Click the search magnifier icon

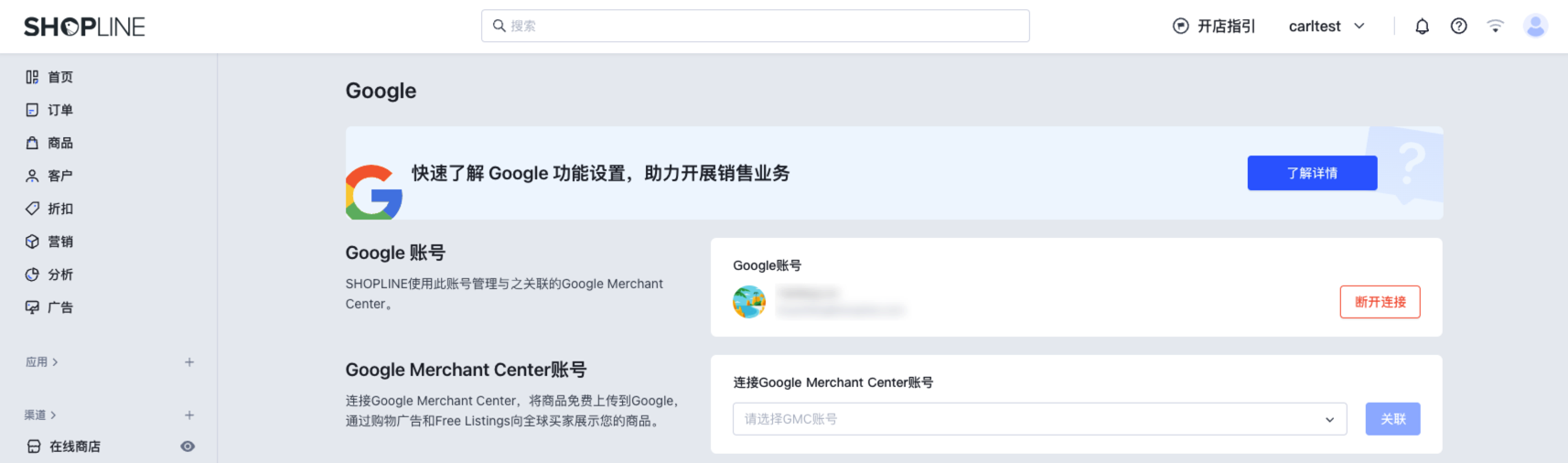click(x=499, y=26)
